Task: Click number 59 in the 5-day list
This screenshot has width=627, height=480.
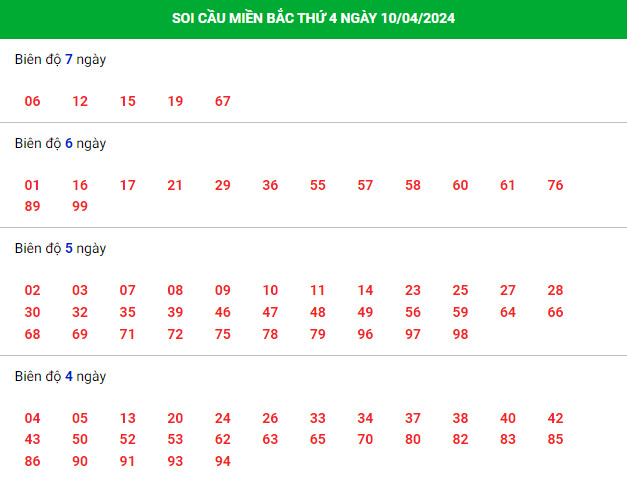Action: (460, 312)
